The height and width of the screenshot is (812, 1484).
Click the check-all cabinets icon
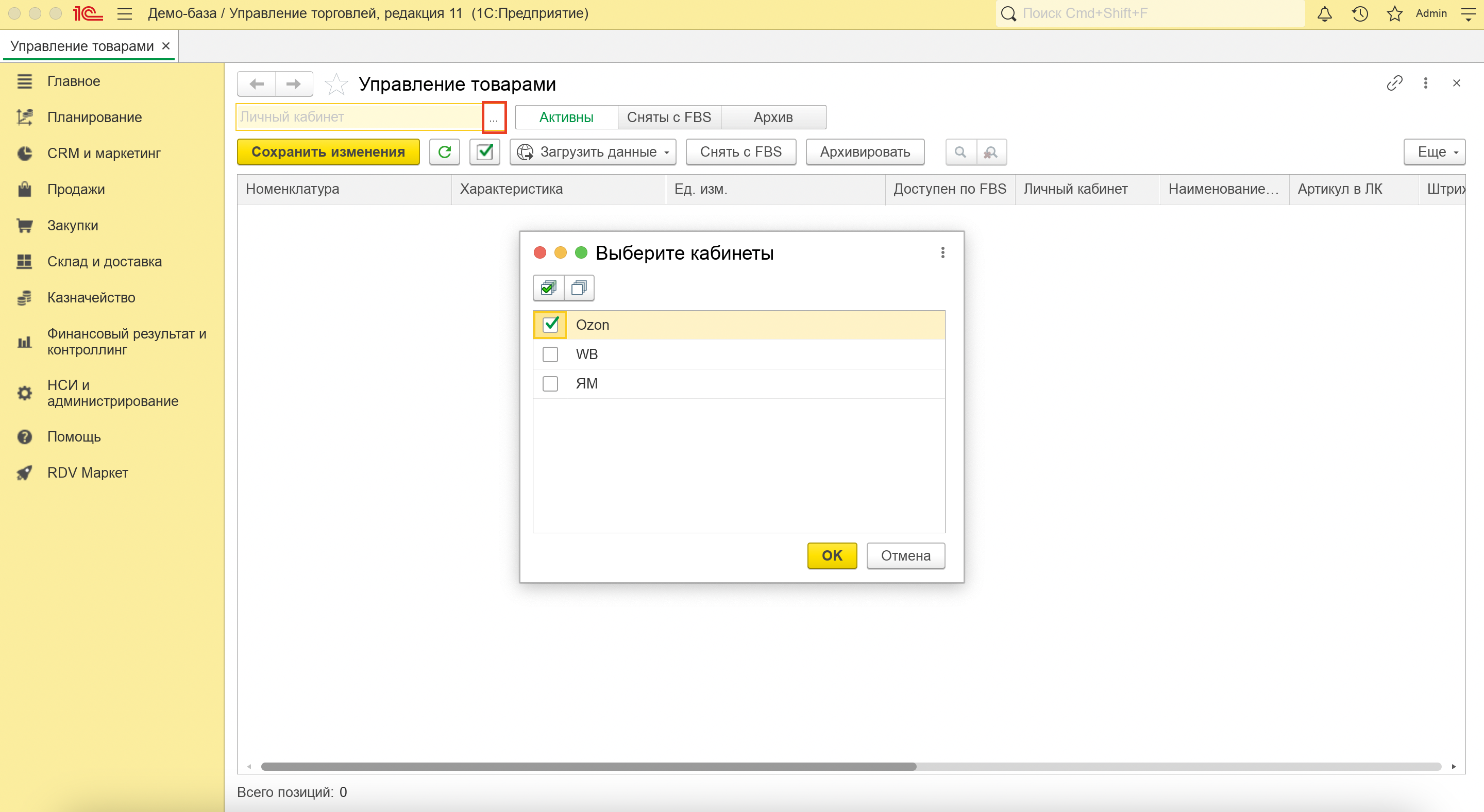tap(548, 287)
